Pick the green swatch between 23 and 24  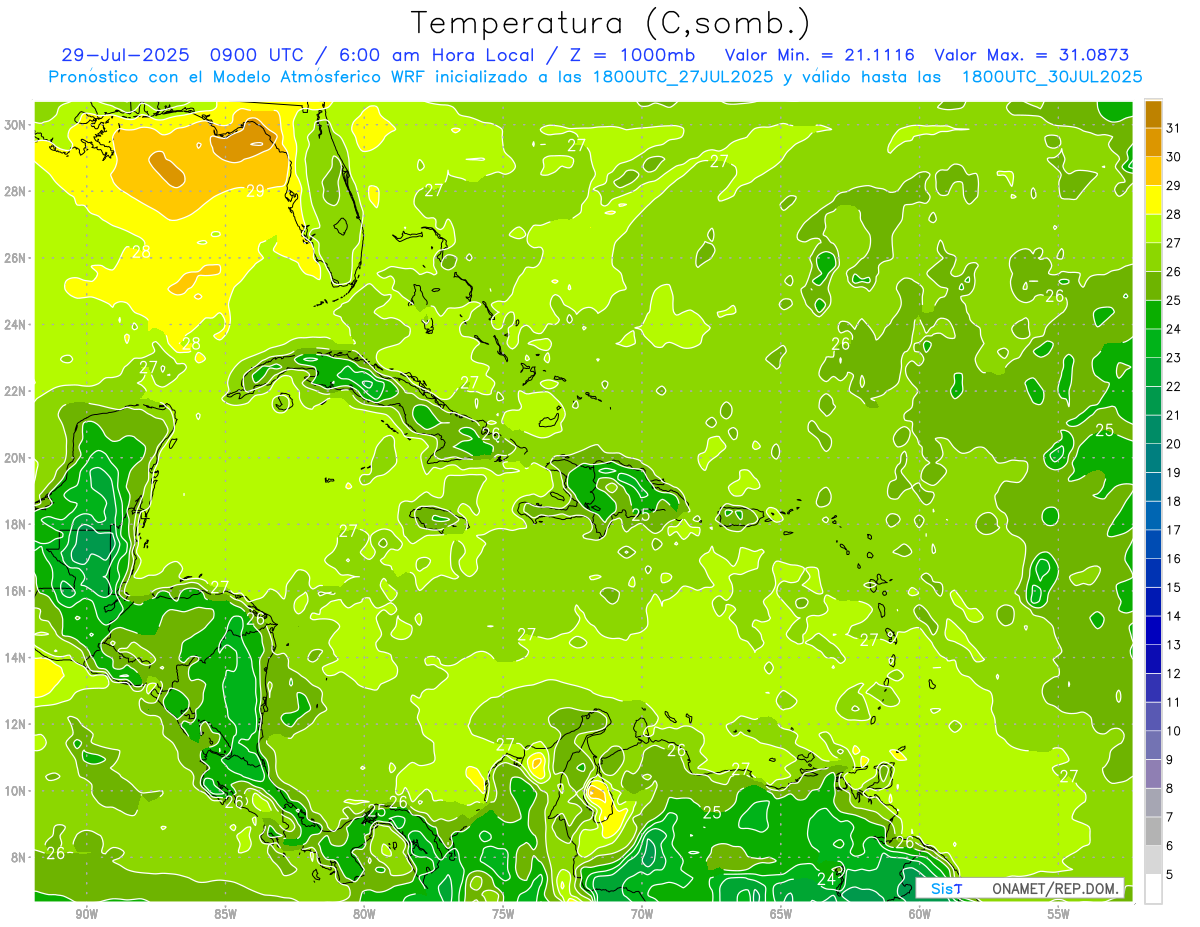1153,343
